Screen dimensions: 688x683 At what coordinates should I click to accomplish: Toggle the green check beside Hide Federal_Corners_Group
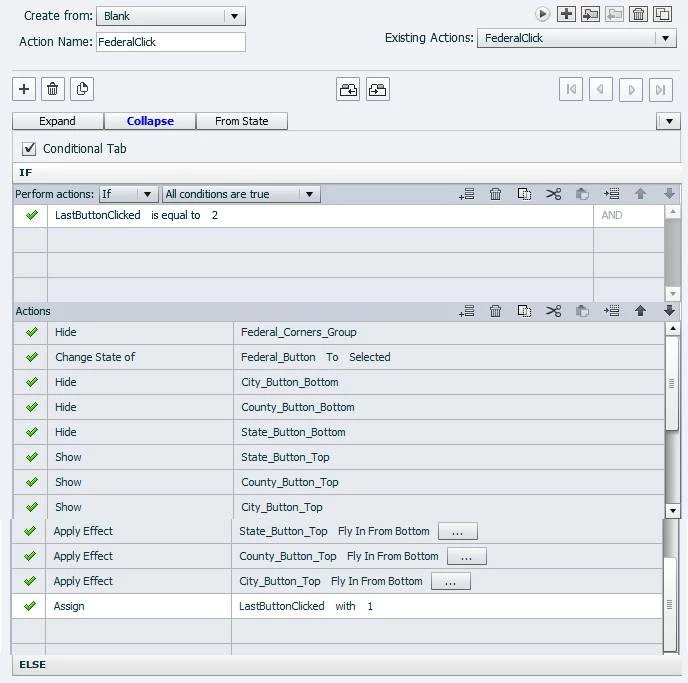coord(32,332)
